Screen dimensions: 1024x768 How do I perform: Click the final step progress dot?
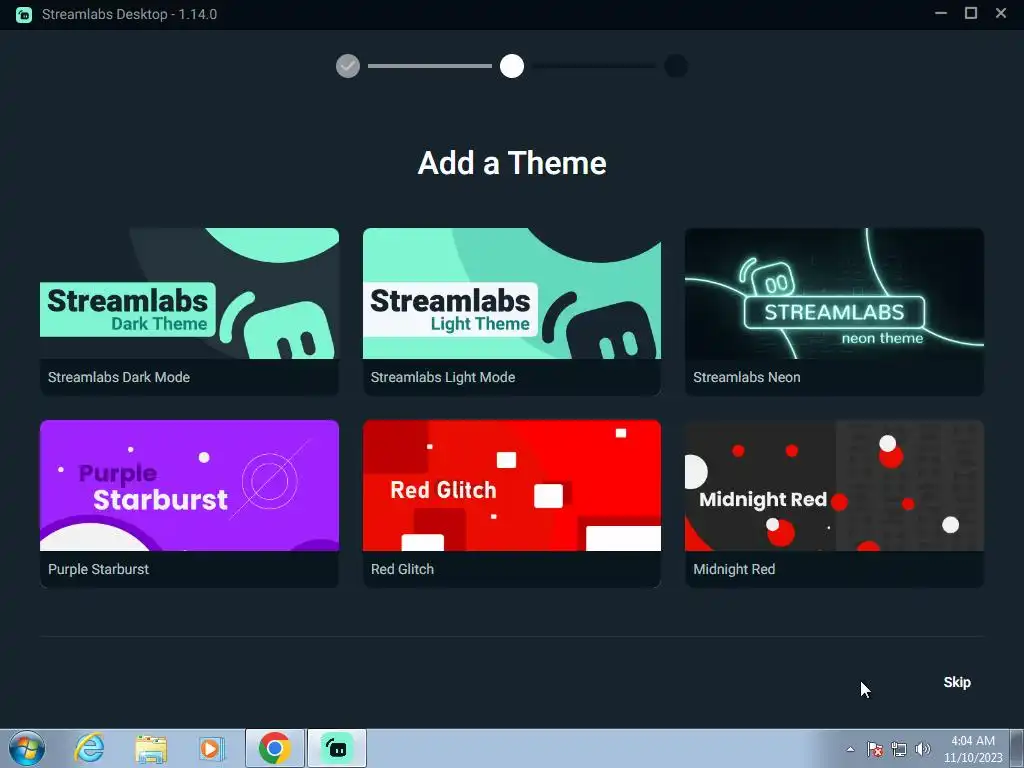point(676,66)
